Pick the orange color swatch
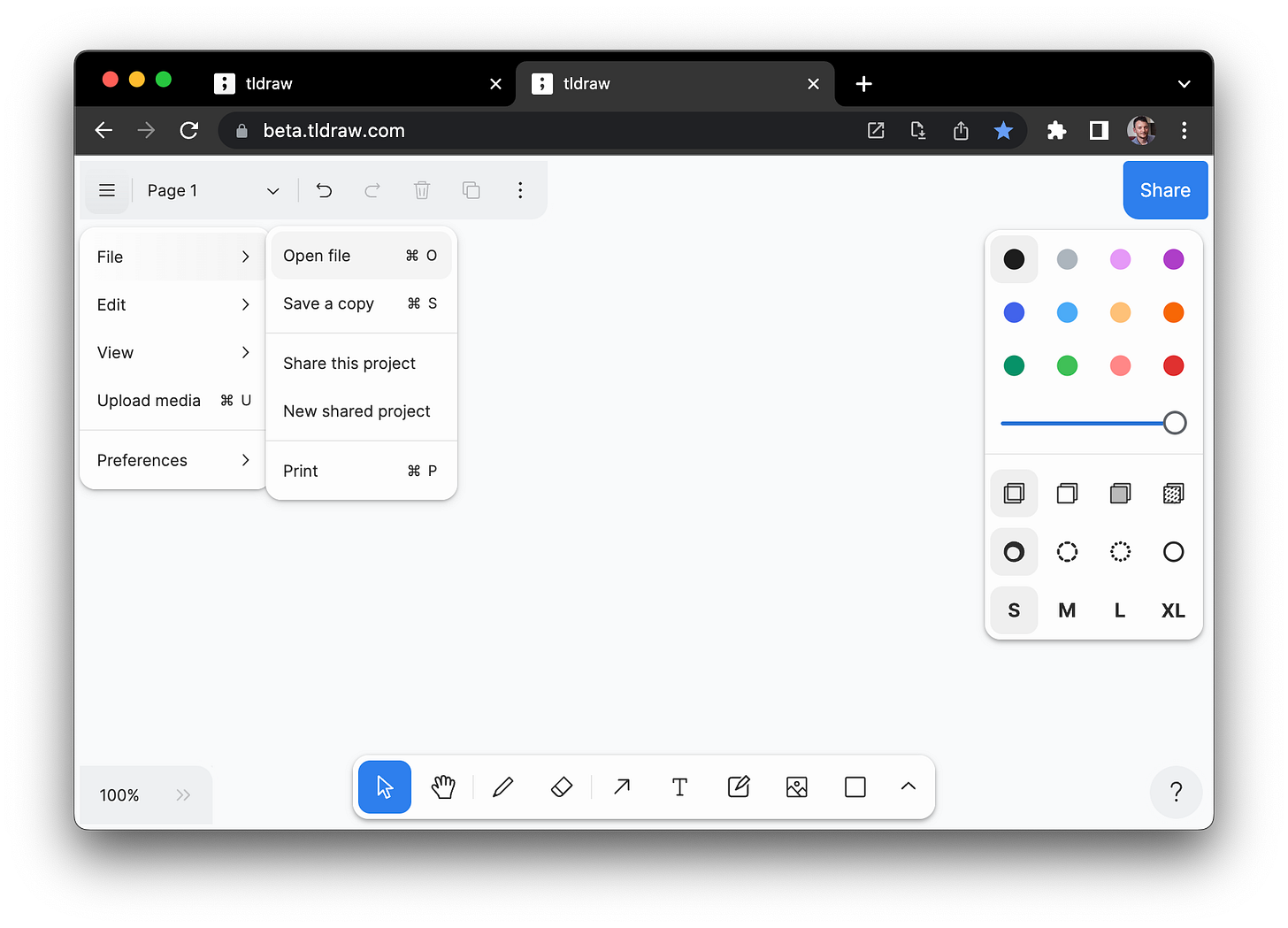The height and width of the screenshot is (928, 1288). [1173, 312]
